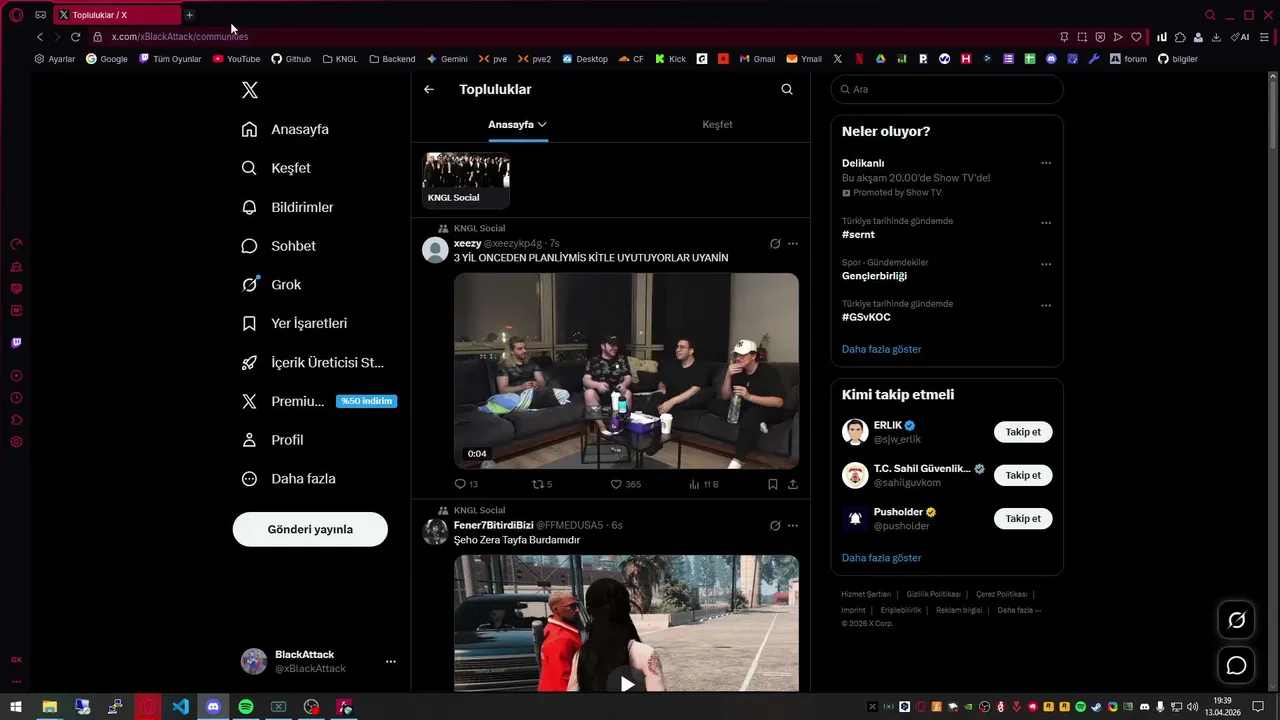
Task: Open Daha fazla menu in sidebar
Action: click(289, 479)
